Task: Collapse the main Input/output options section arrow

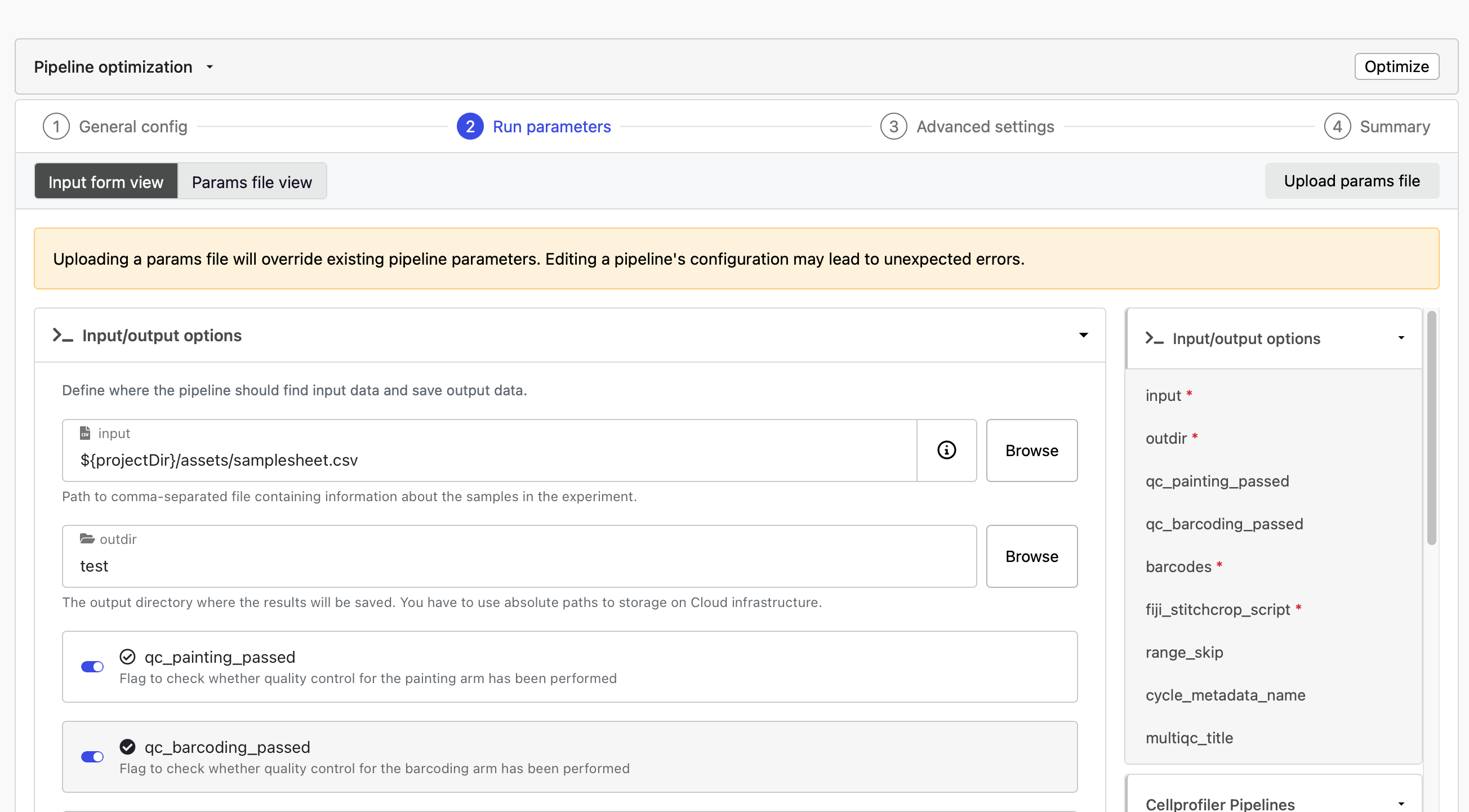Action: pos(1083,335)
